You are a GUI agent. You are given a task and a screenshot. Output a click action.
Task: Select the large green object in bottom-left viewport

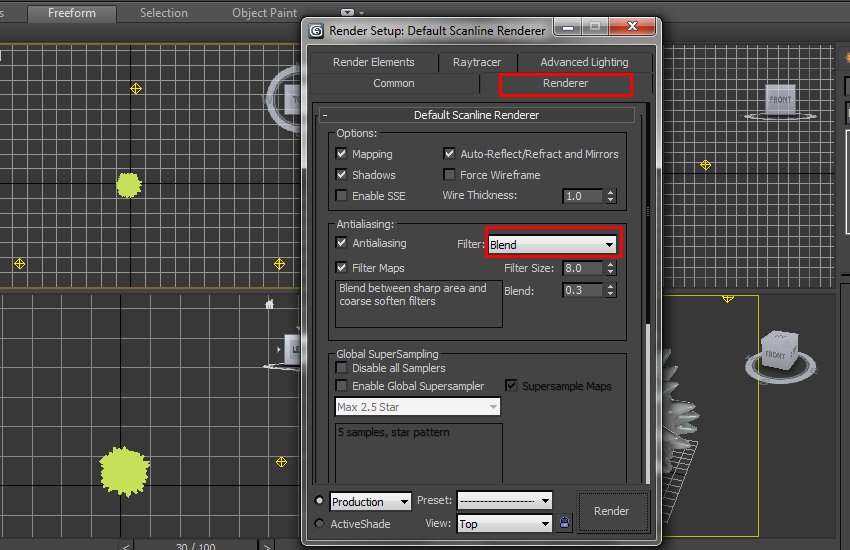point(124,471)
